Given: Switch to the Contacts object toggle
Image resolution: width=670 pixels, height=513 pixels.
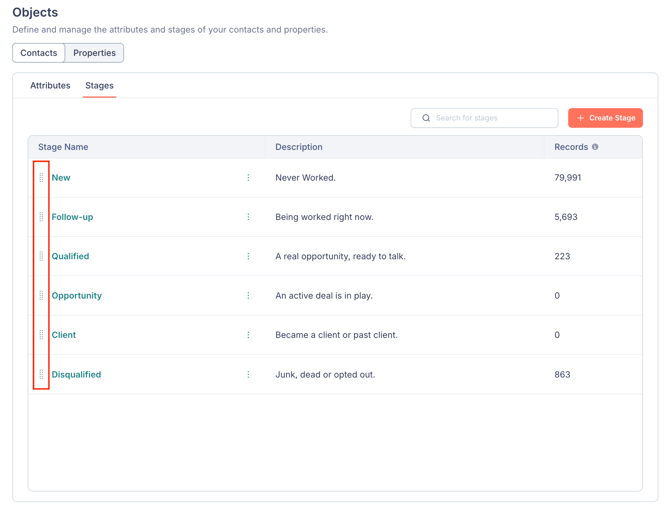Looking at the screenshot, I should pyautogui.click(x=38, y=53).
